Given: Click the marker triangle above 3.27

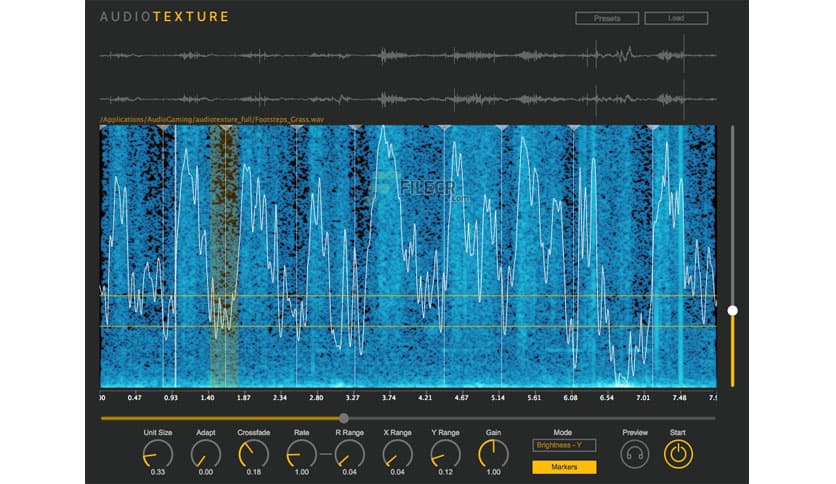Looking at the screenshot, I should (x=355, y=128).
